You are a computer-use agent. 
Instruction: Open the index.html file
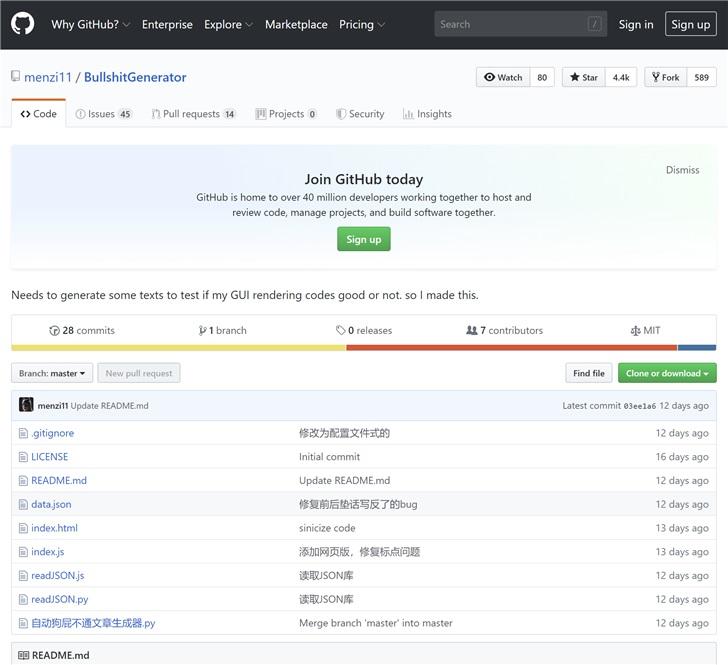click(x=54, y=528)
